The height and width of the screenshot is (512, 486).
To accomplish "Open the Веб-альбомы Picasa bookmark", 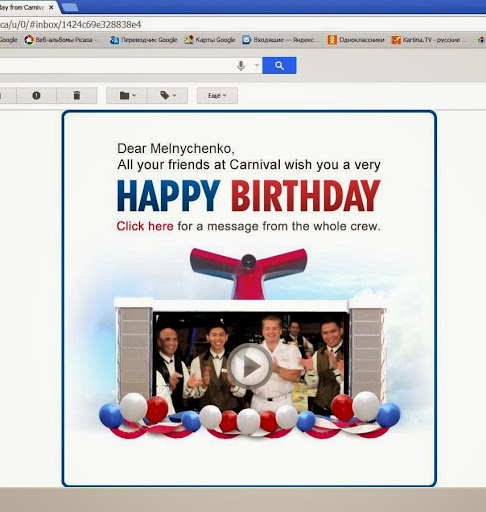I will click(x=63, y=40).
